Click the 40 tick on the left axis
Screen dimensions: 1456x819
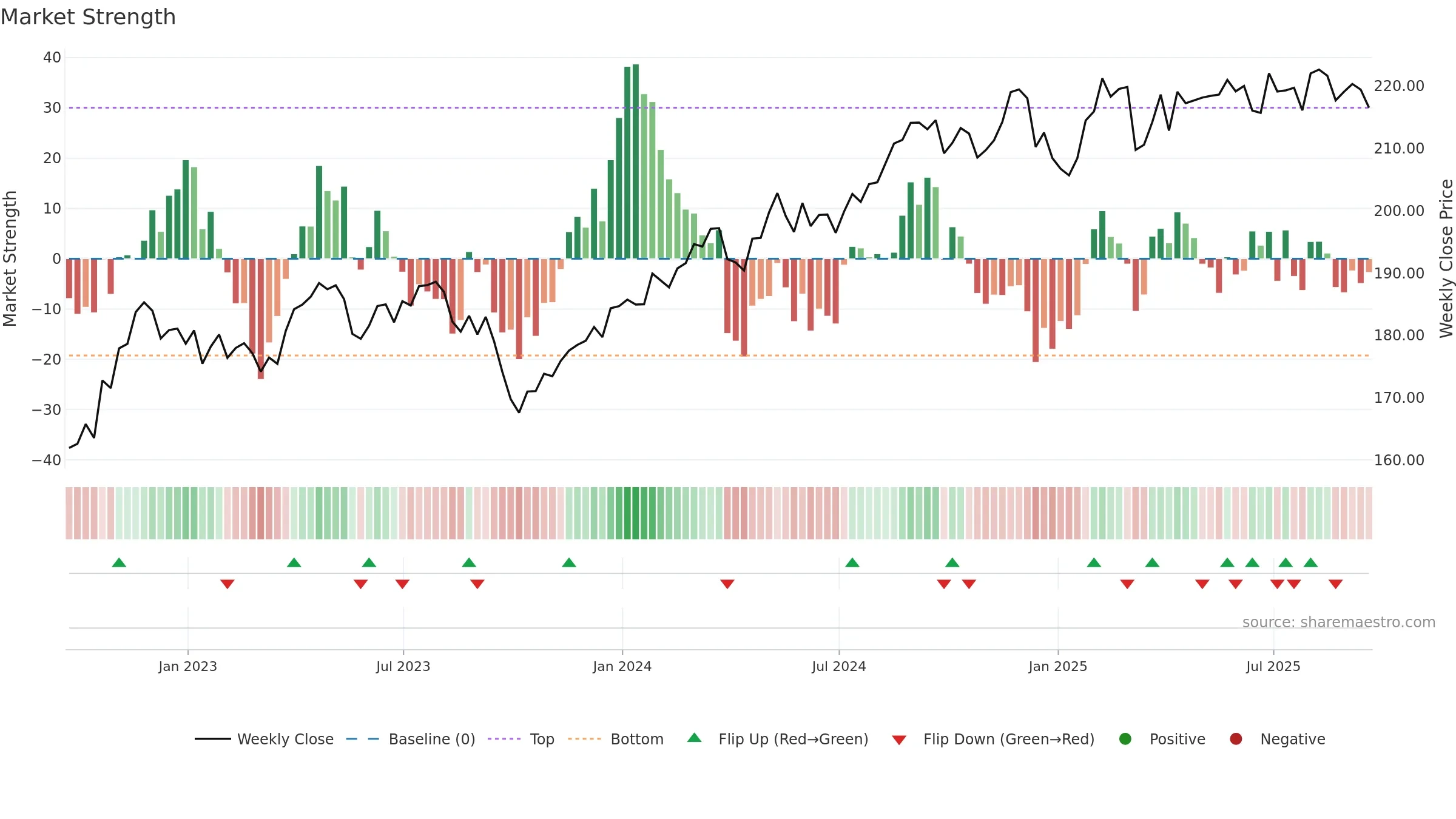pyautogui.click(x=52, y=58)
